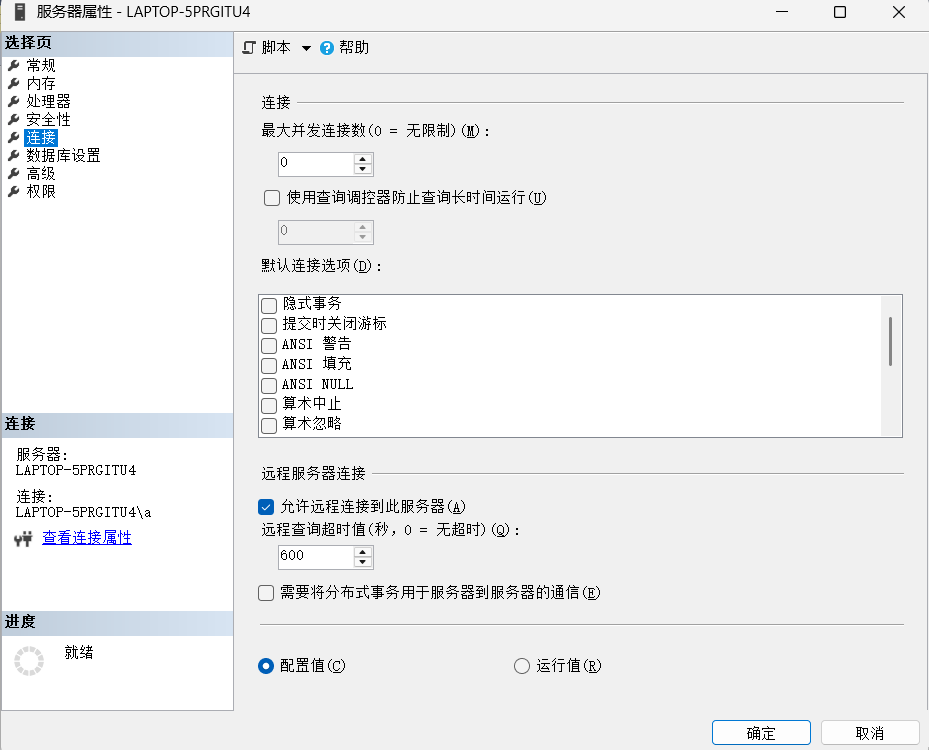Image resolution: width=929 pixels, height=750 pixels.
Task: Enable the ANSI NULL checkbox
Action: [269, 385]
